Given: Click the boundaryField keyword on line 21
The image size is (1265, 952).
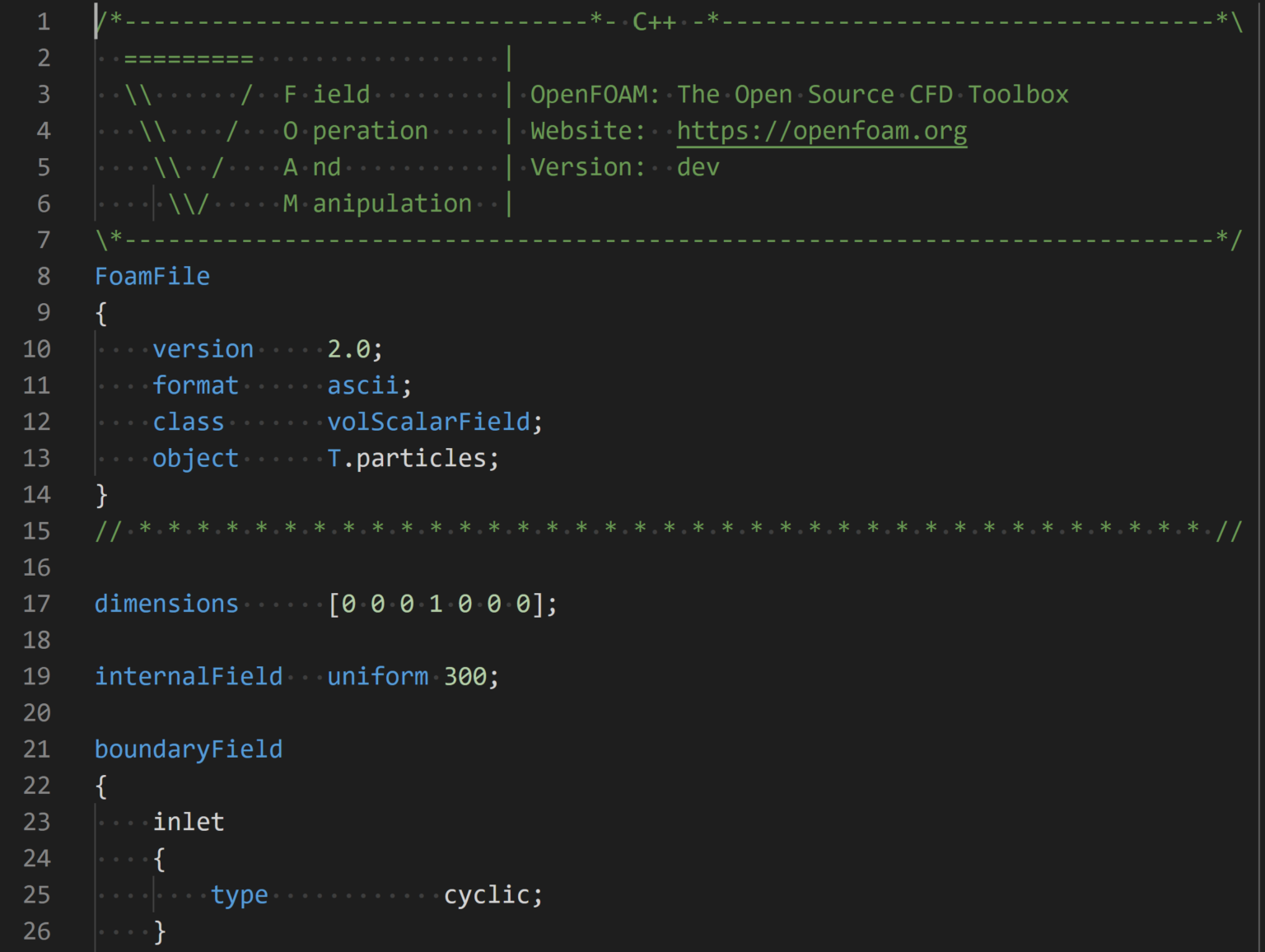Looking at the screenshot, I should [189, 749].
